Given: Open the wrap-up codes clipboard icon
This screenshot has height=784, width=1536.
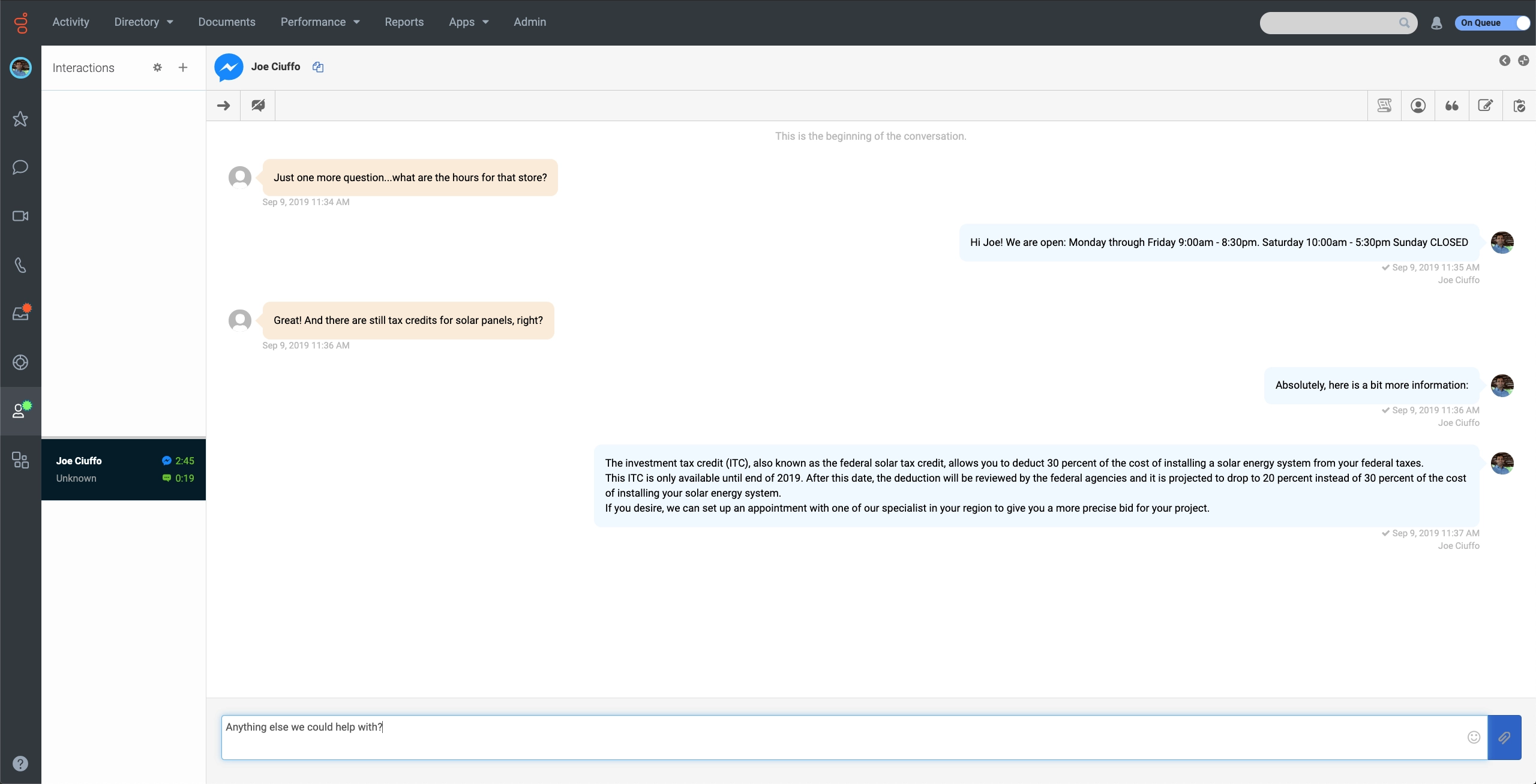Looking at the screenshot, I should 1519,106.
